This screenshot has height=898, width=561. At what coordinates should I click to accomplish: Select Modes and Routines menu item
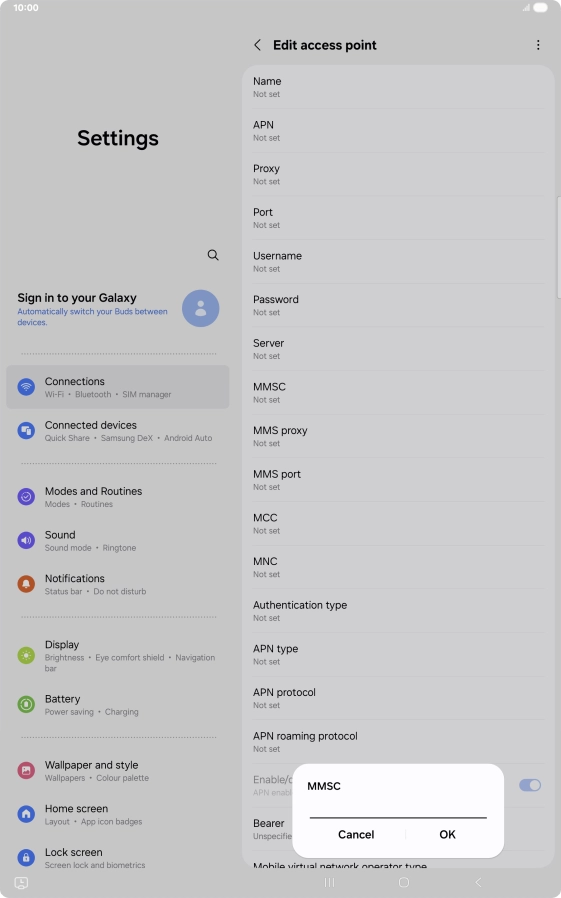tap(118, 497)
